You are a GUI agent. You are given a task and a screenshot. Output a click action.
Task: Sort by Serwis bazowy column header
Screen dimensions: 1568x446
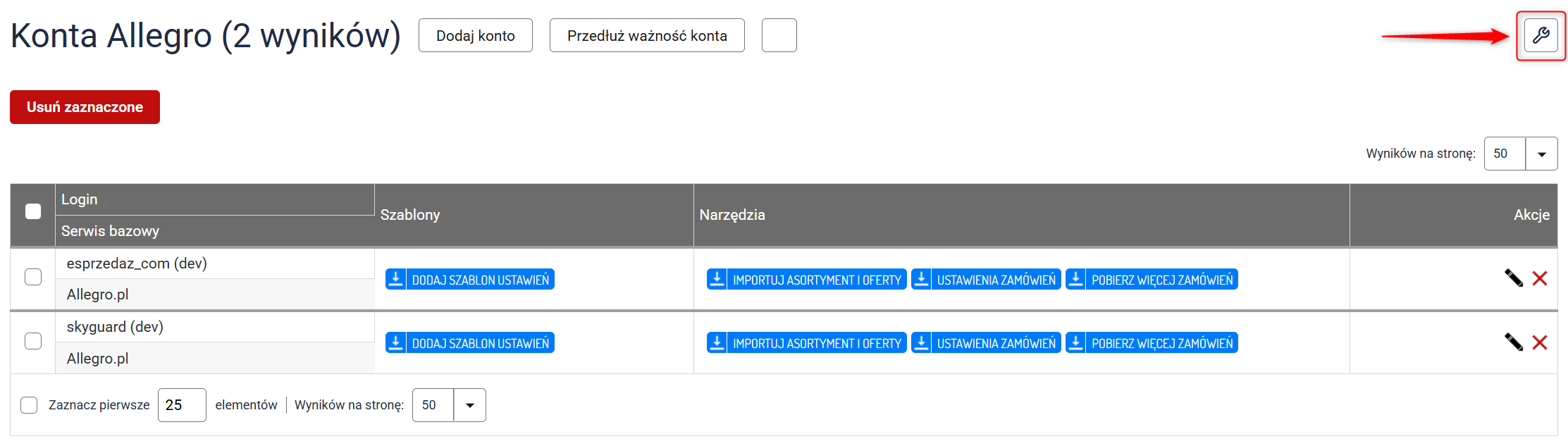[110, 231]
